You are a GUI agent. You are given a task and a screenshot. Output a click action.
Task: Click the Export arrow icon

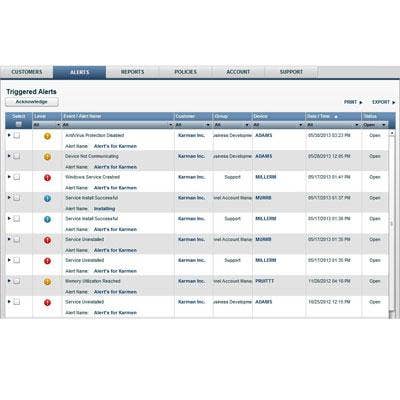(393, 102)
